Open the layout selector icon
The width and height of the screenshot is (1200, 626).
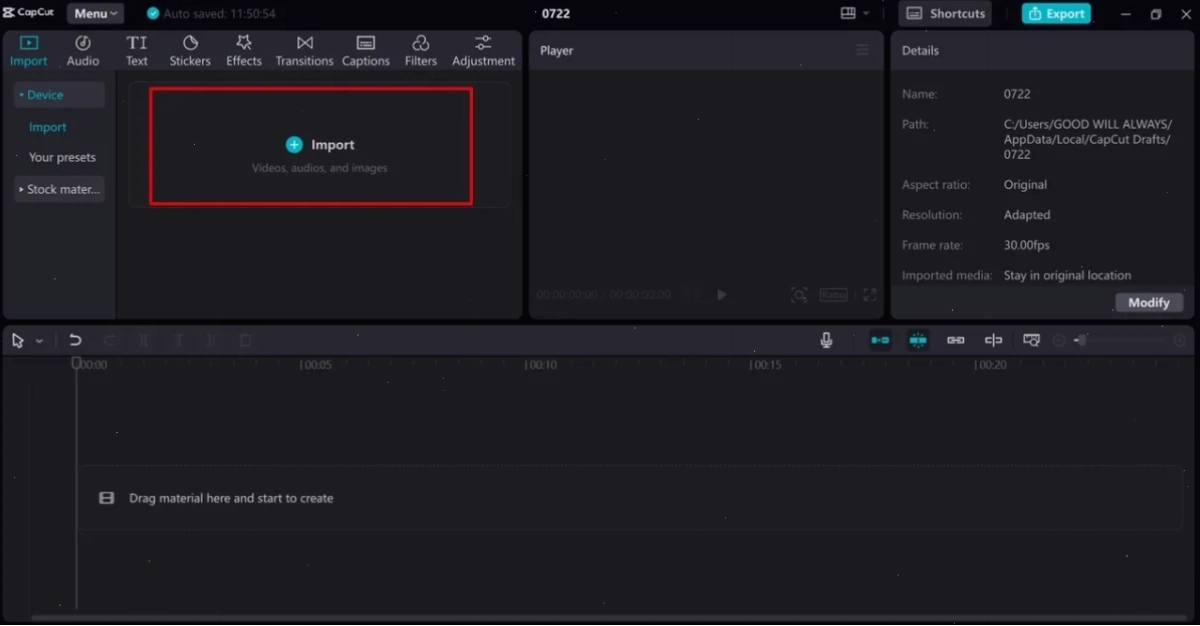point(848,13)
